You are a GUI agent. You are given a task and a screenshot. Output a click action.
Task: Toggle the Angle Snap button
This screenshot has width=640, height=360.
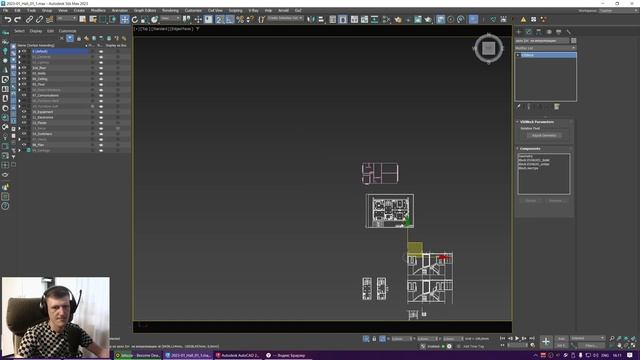[230, 19]
